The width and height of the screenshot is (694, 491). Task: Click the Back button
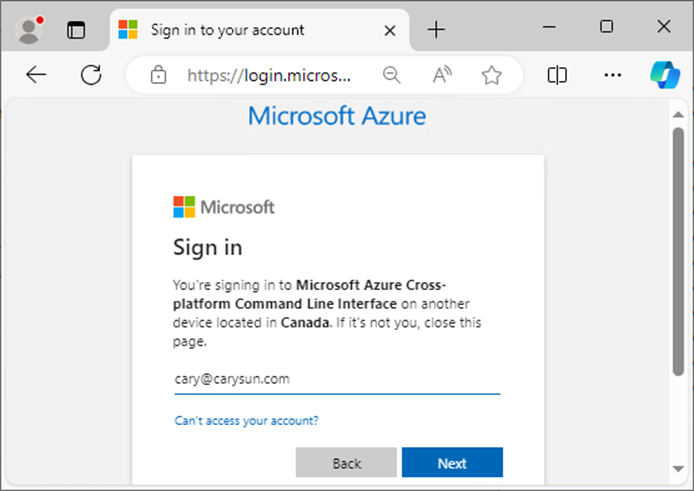[x=346, y=463]
